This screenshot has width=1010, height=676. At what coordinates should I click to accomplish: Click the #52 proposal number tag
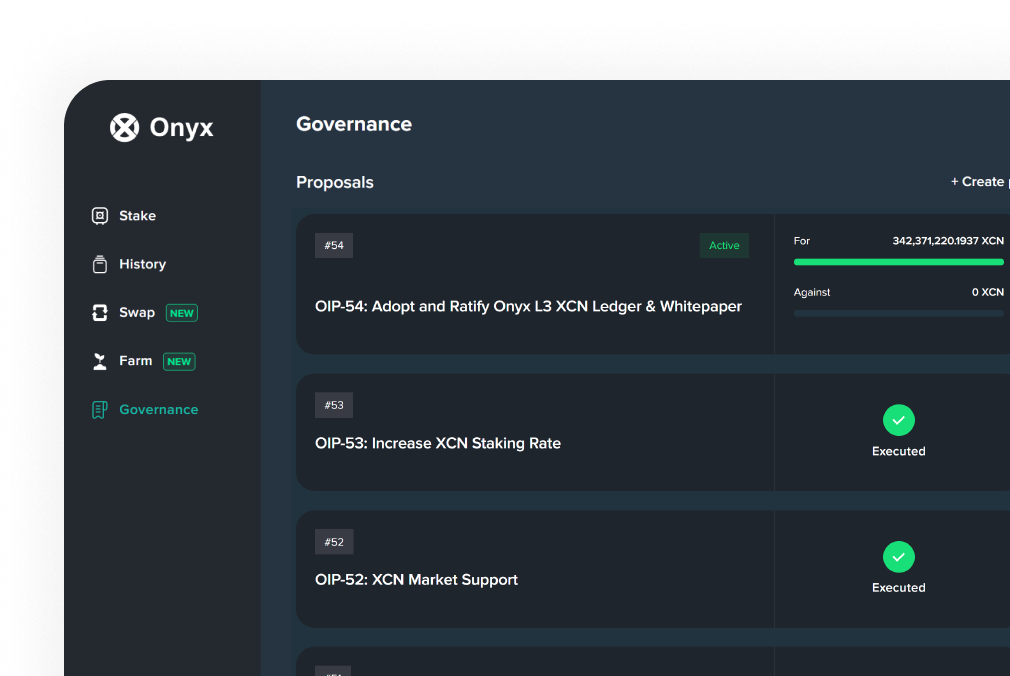(x=334, y=542)
